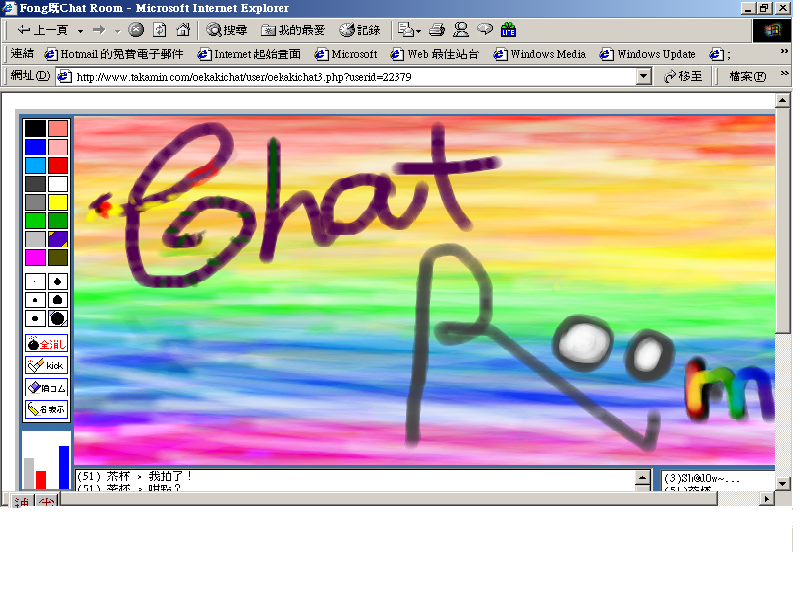This screenshot has width=800, height=600.
Task: Click the clear all (全消し) bomb button
Action: pyautogui.click(x=47, y=344)
